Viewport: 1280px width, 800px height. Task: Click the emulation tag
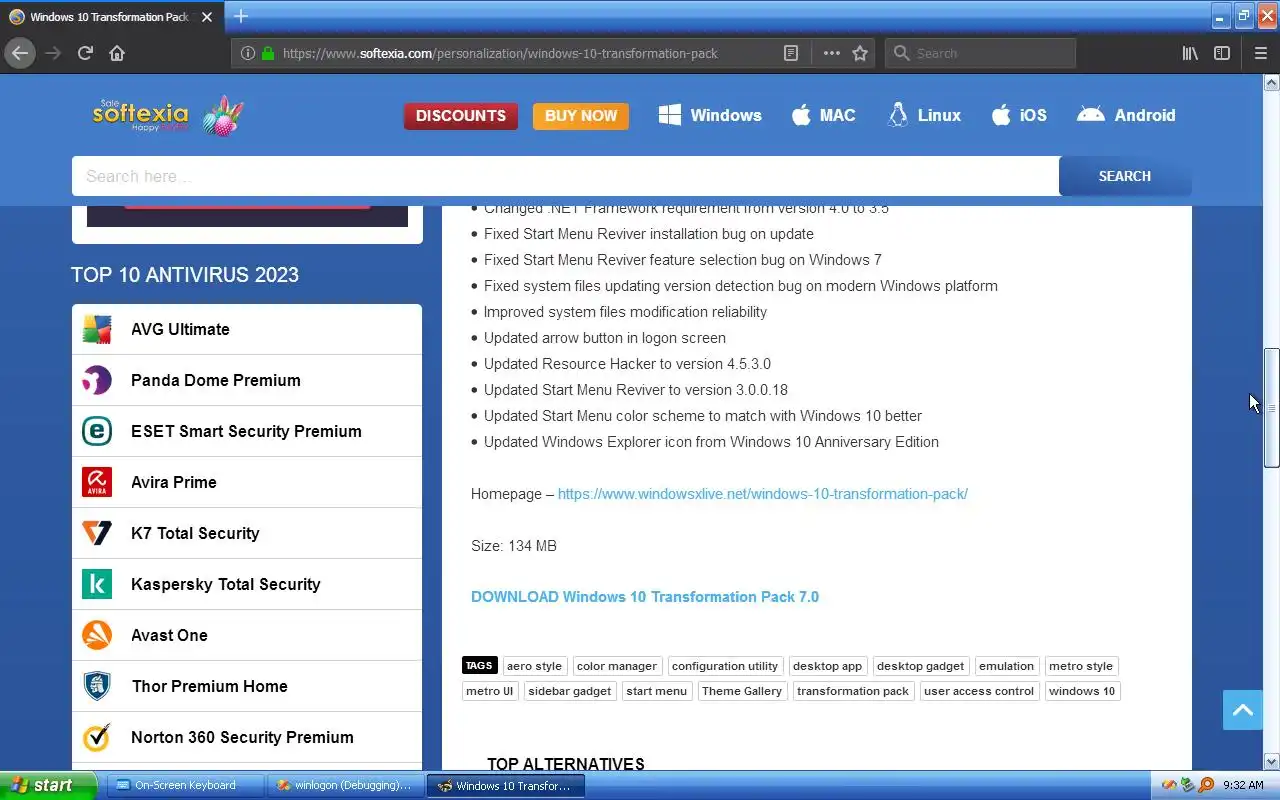coord(1007,666)
